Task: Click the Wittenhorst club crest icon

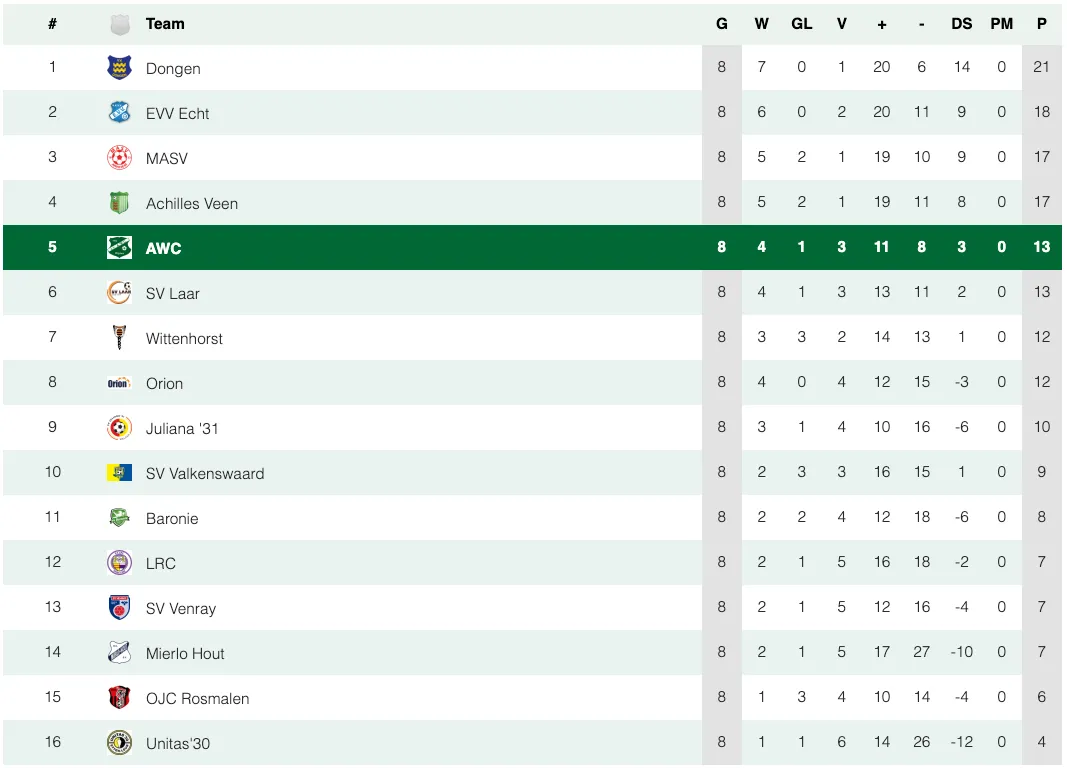Action: pyautogui.click(x=119, y=338)
